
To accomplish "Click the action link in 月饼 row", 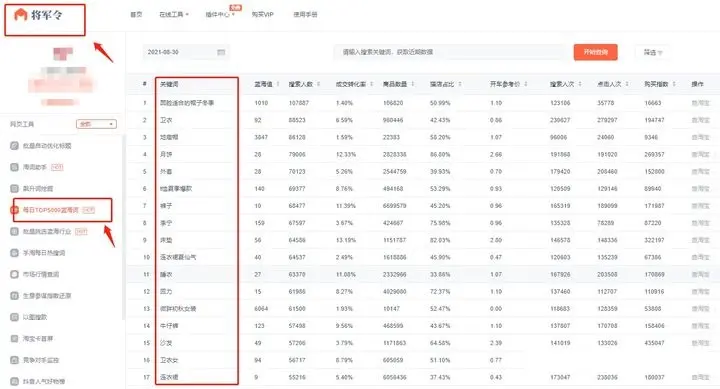I will coord(701,154).
